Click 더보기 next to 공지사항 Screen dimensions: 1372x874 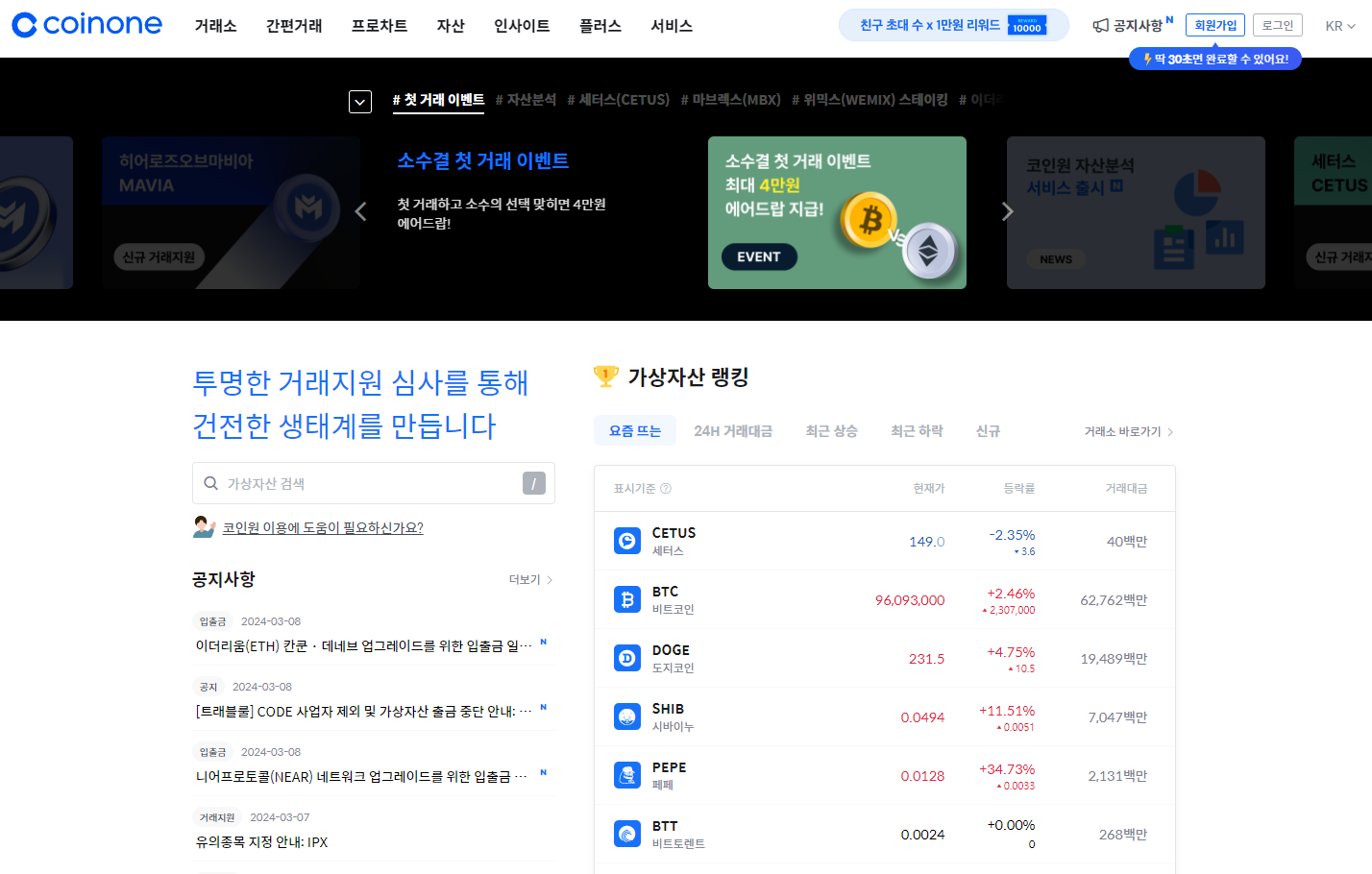coord(530,579)
